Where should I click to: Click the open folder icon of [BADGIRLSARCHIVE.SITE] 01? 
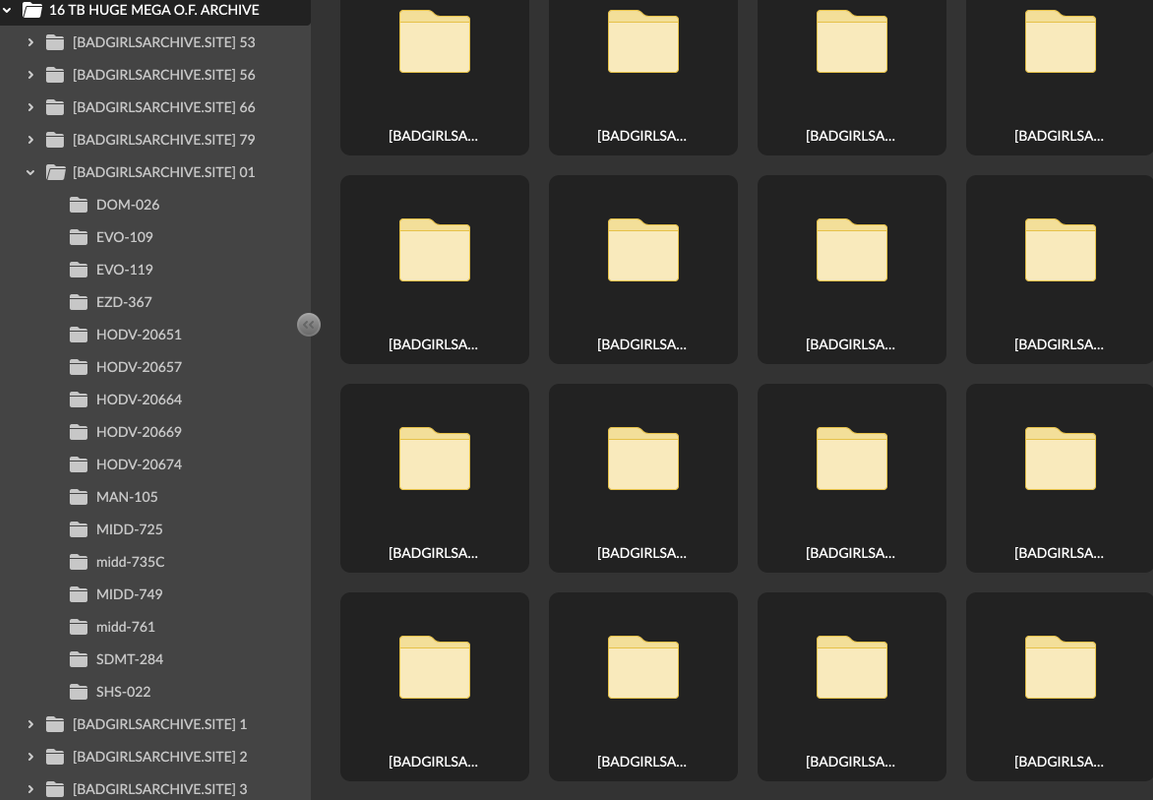click(x=55, y=172)
